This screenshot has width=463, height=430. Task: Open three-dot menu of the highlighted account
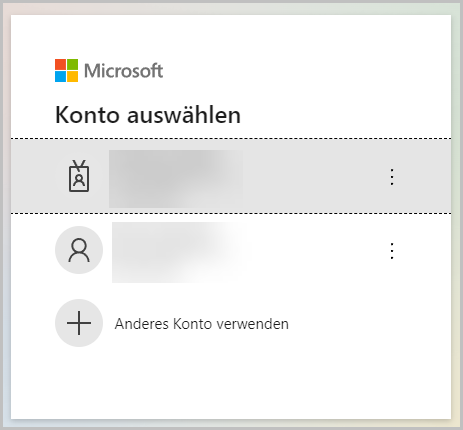[x=392, y=177]
